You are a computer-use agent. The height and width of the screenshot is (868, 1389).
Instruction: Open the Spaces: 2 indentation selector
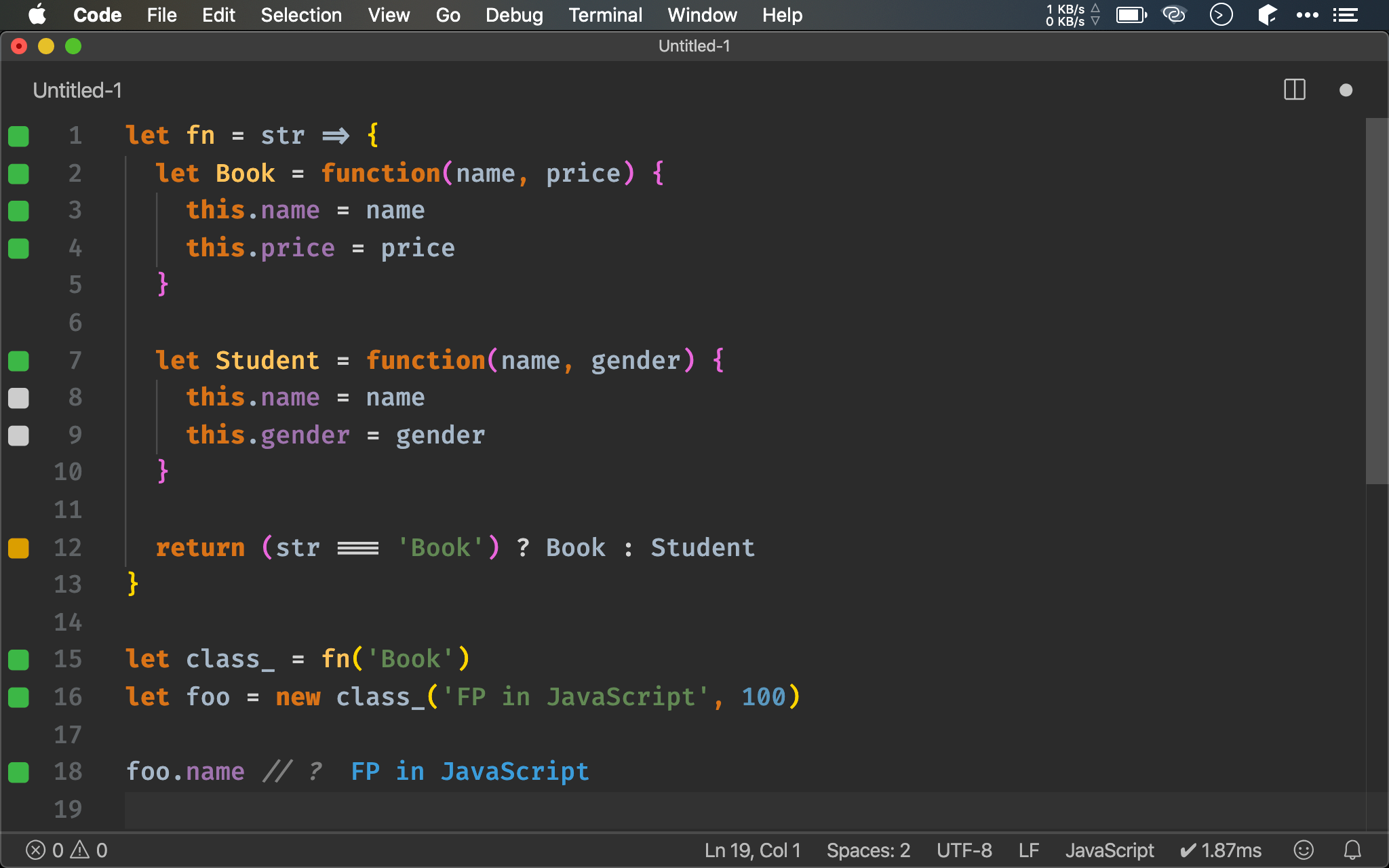pyautogui.click(x=868, y=850)
